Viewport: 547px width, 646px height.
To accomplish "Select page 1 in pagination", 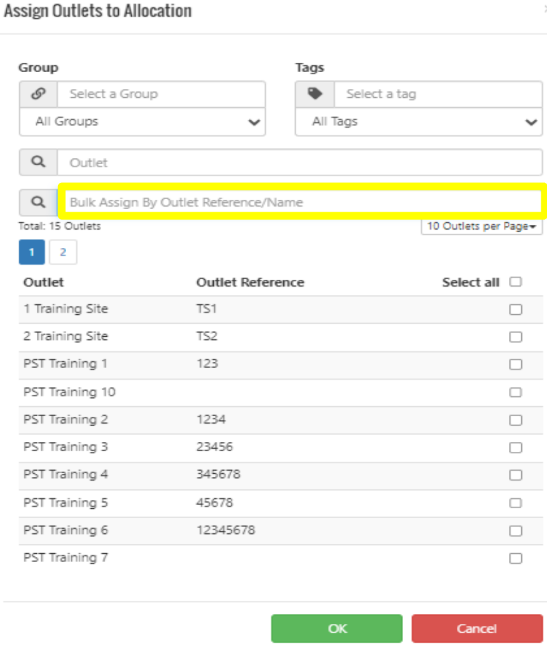I will point(32,252).
